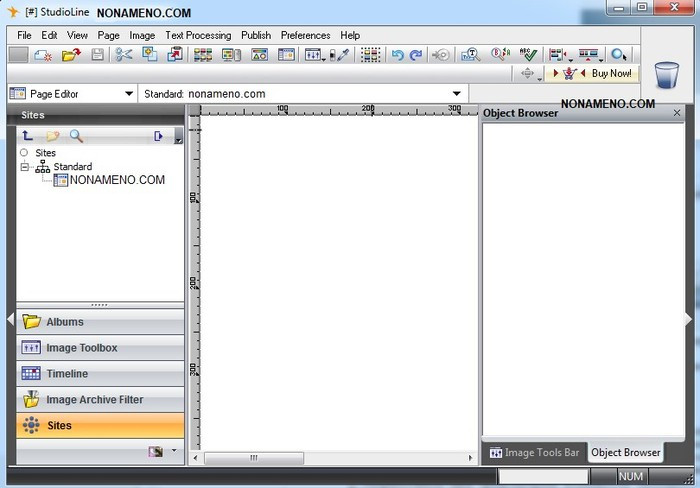
Task: Click the Undo arrow icon
Action: click(x=397, y=55)
